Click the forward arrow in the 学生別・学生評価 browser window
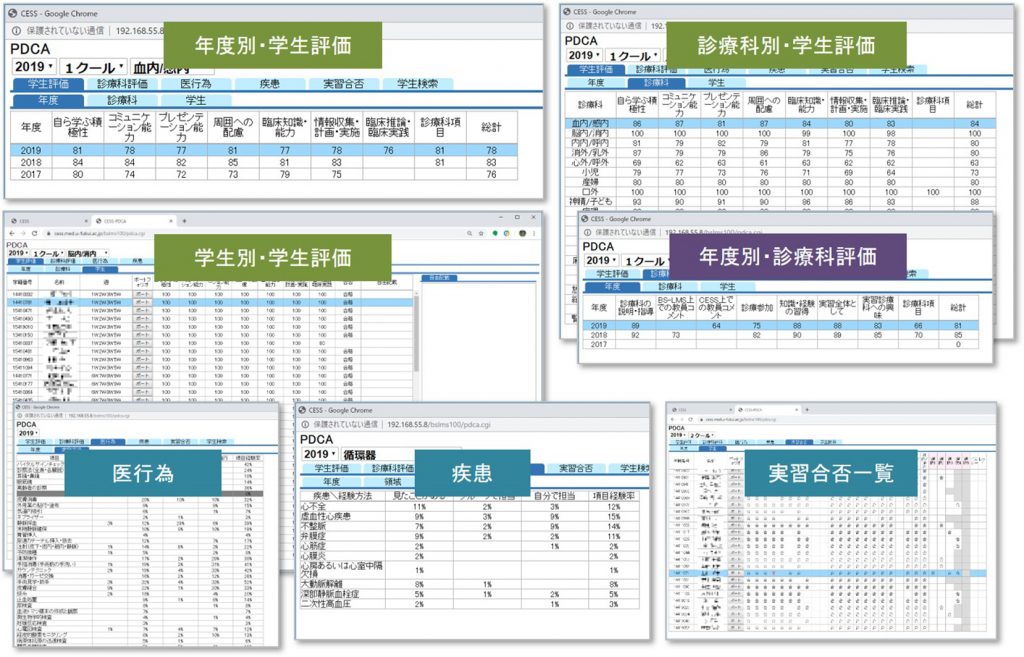This screenshot has width=1024, height=657. pos(23,233)
